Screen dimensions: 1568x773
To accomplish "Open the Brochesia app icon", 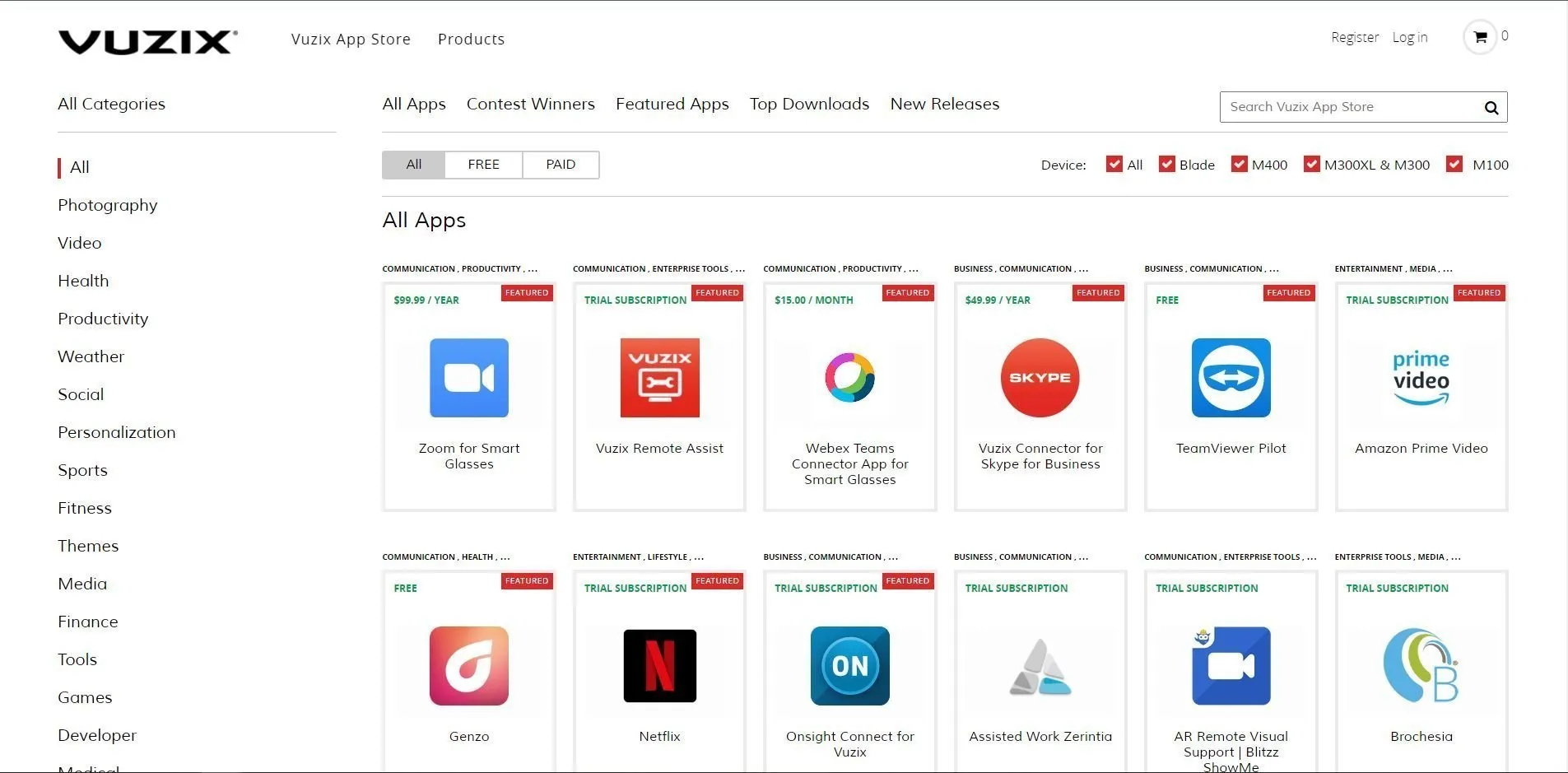I will [x=1421, y=666].
